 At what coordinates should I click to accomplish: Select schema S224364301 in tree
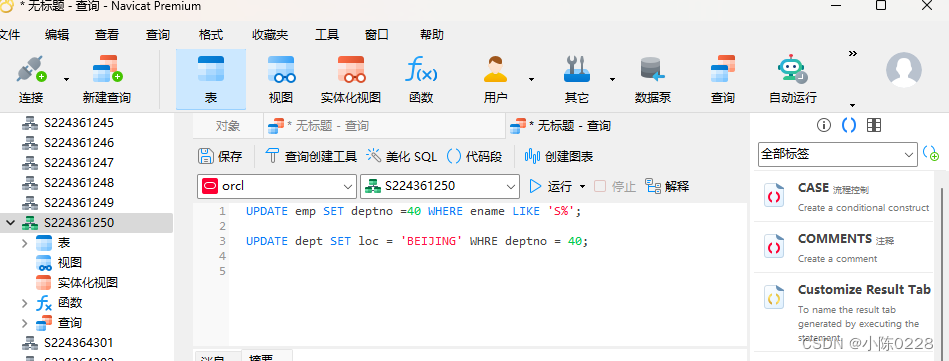79,343
